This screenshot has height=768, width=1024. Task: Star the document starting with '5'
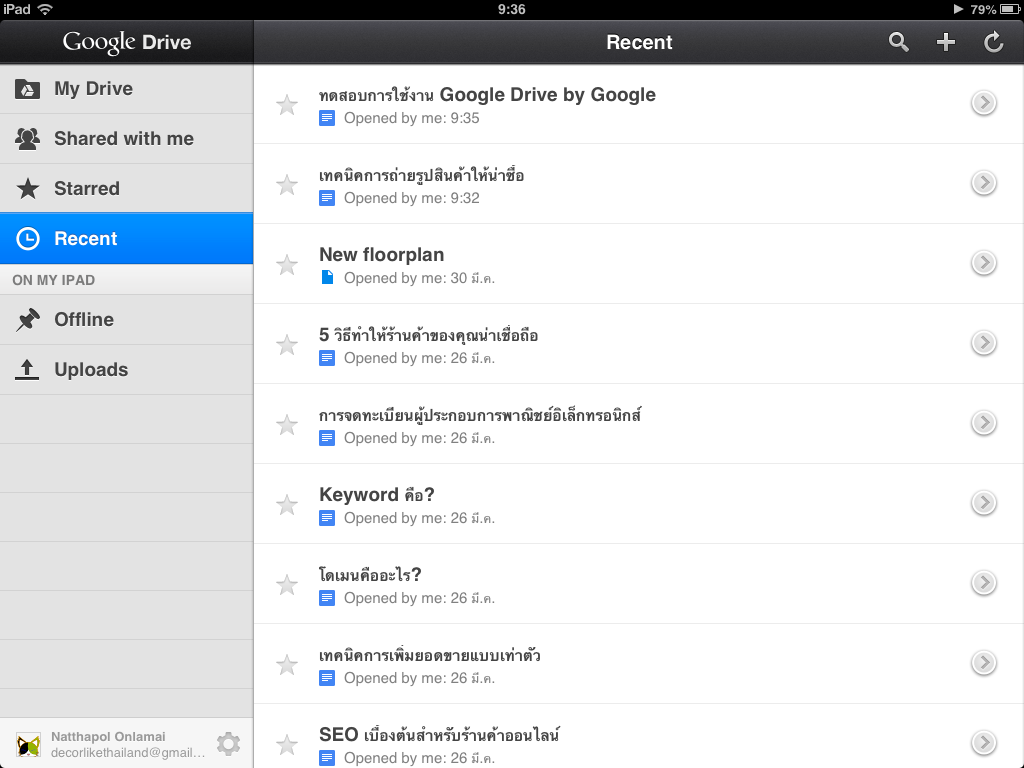pyautogui.click(x=287, y=345)
